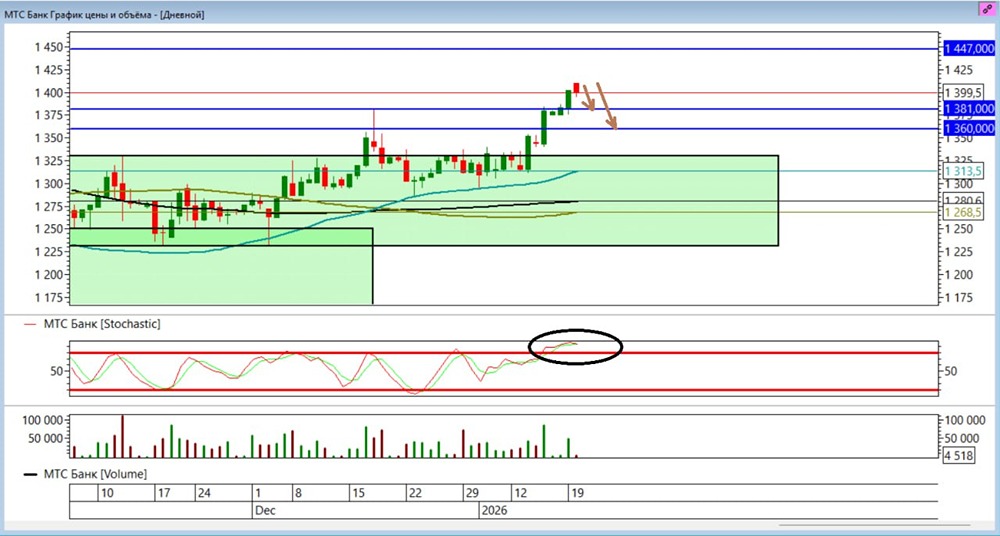
Task: Click the date label '22' on the time axis
Action: click(x=415, y=493)
